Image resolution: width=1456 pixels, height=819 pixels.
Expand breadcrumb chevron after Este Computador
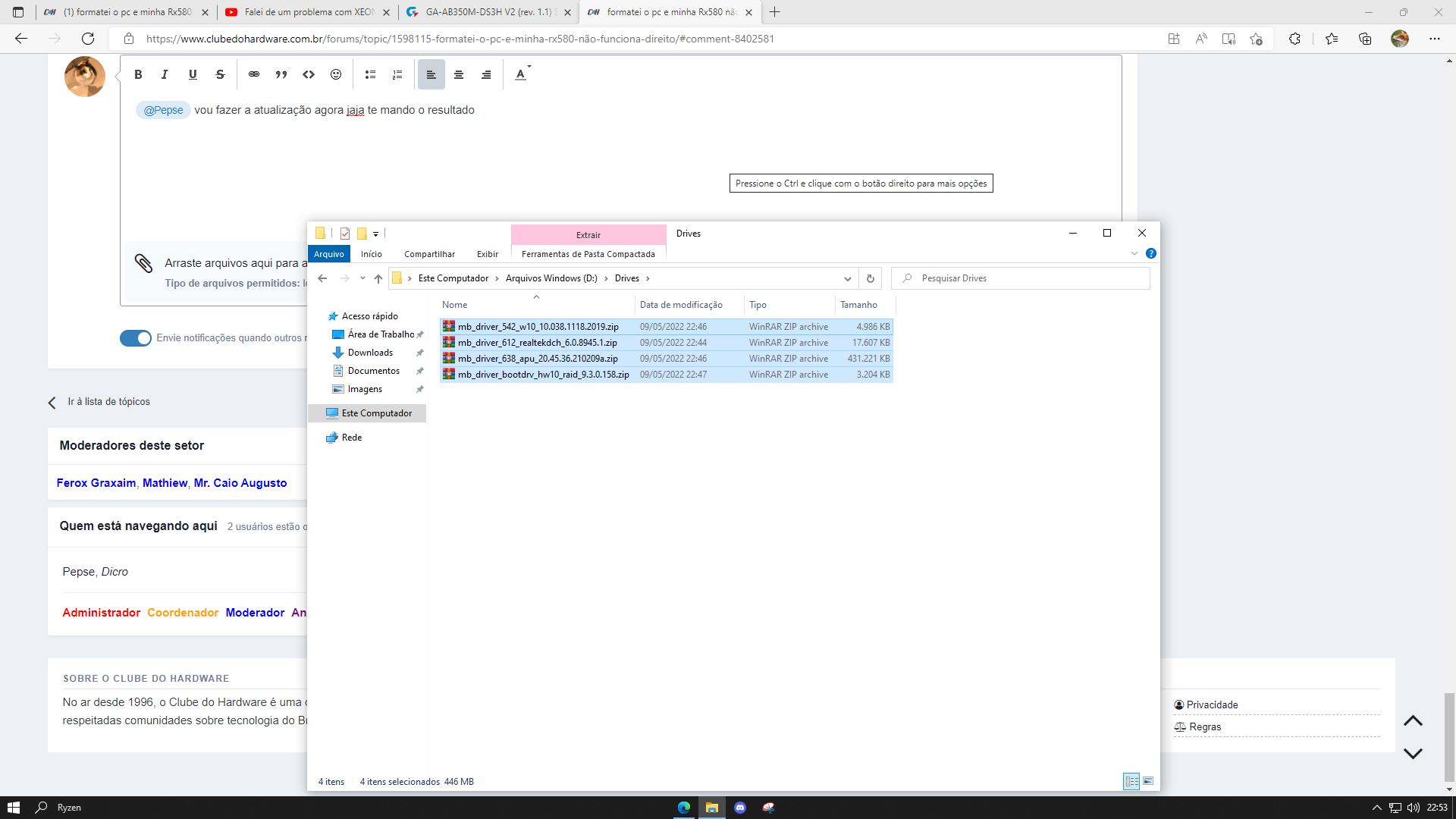pos(497,278)
